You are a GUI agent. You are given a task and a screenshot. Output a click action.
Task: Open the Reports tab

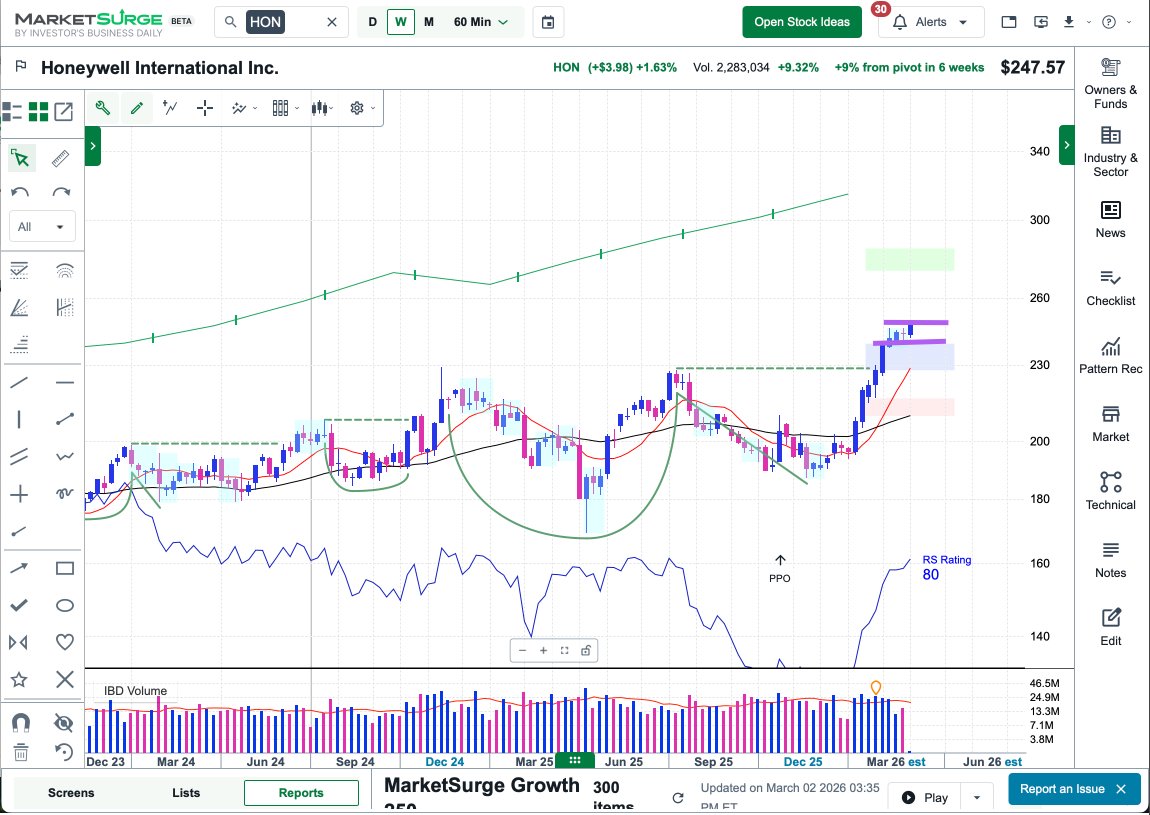[x=301, y=791]
